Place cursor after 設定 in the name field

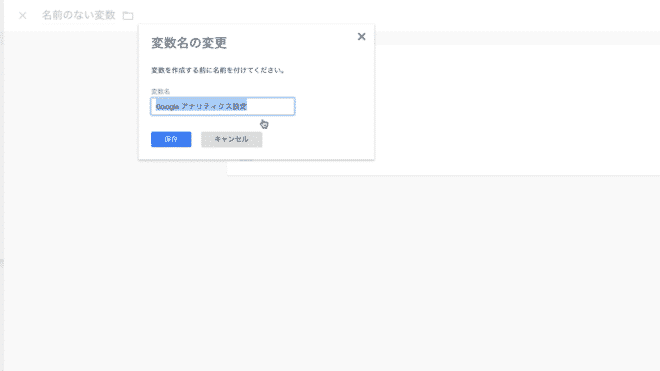[x=248, y=107]
